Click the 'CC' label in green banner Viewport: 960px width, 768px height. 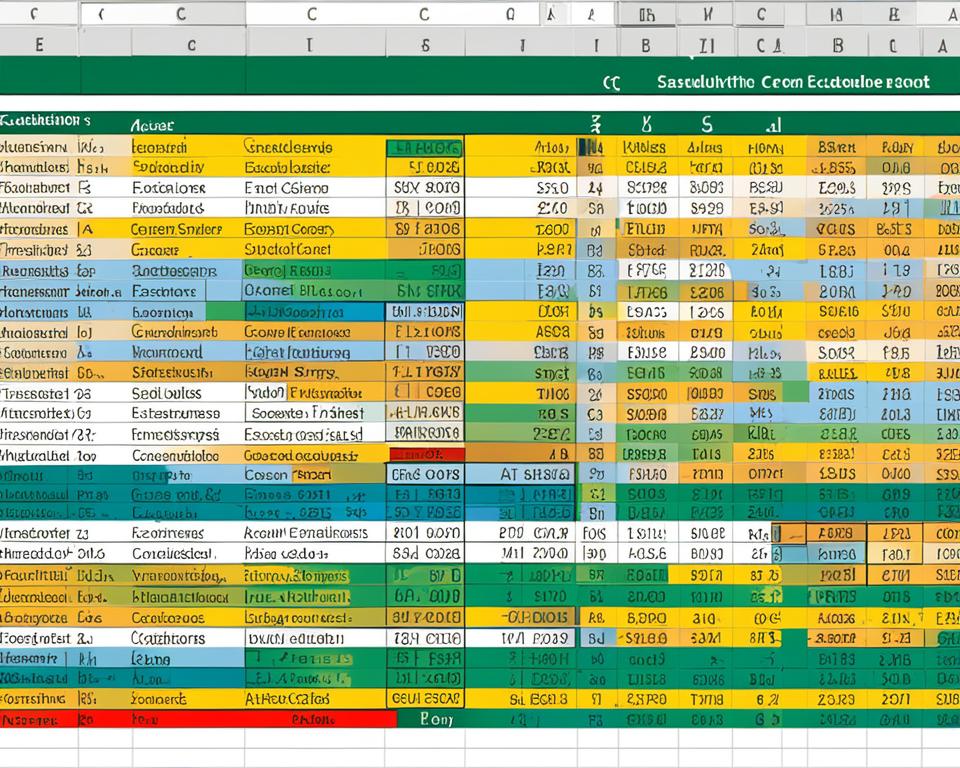tap(610, 84)
